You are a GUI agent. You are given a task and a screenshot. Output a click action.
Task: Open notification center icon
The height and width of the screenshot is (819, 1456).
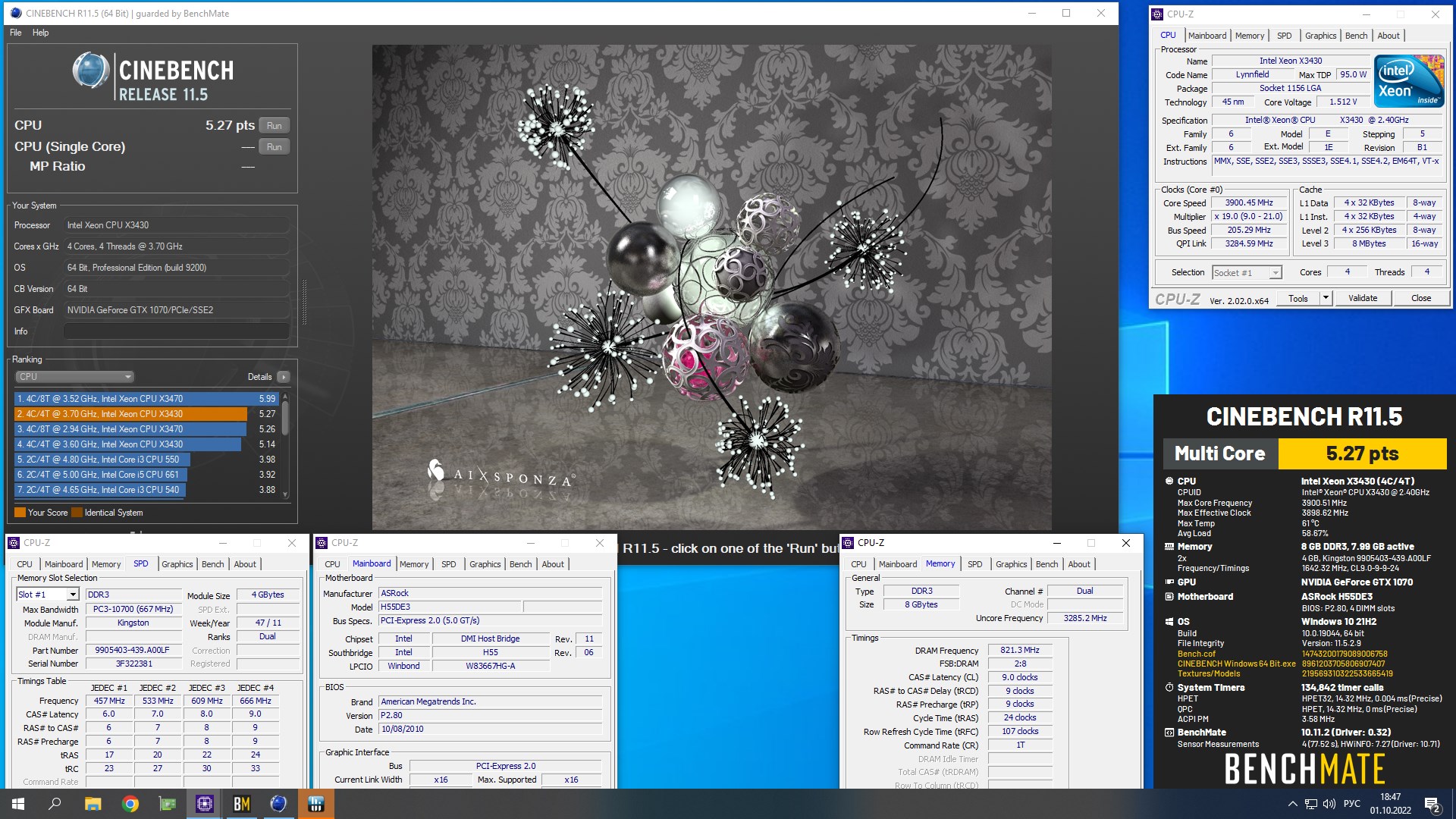(x=1432, y=804)
